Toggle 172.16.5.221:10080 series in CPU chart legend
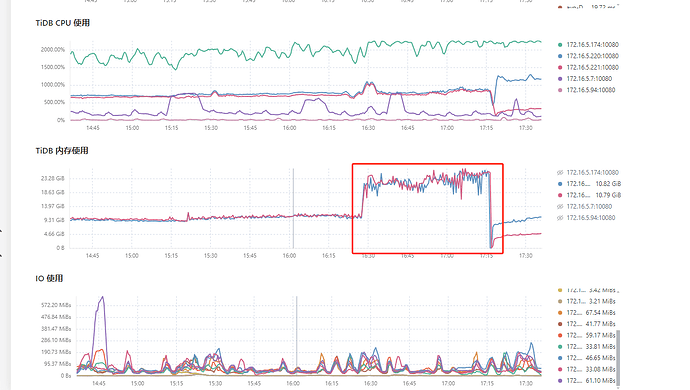This screenshot has width=690, height=390. (x=588, y=67)
